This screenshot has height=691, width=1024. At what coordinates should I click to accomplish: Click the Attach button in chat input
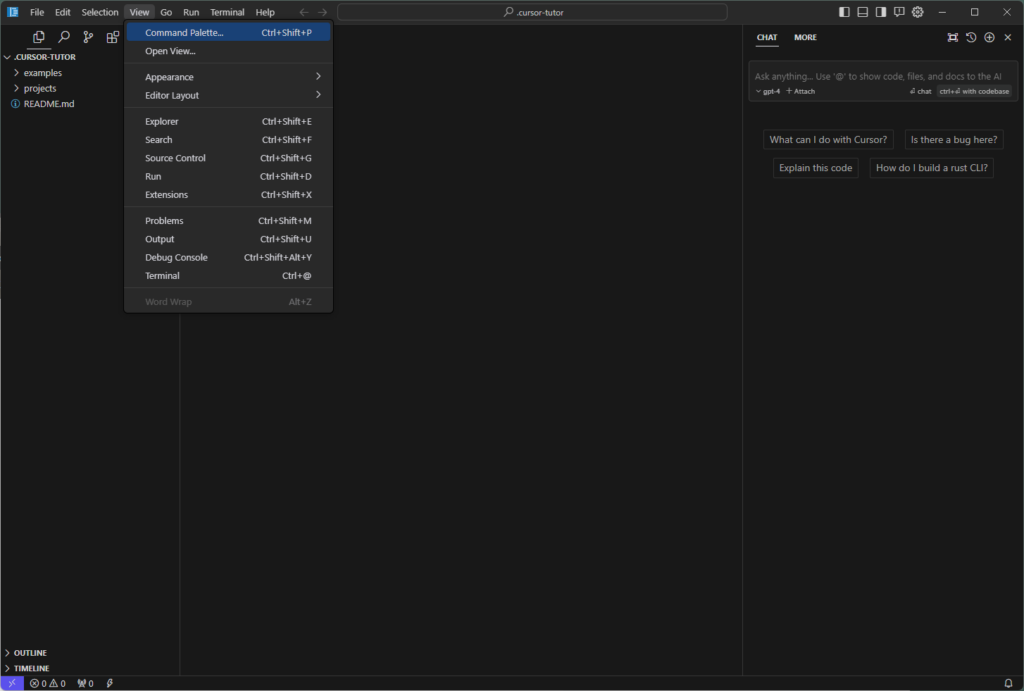[801, 91]
